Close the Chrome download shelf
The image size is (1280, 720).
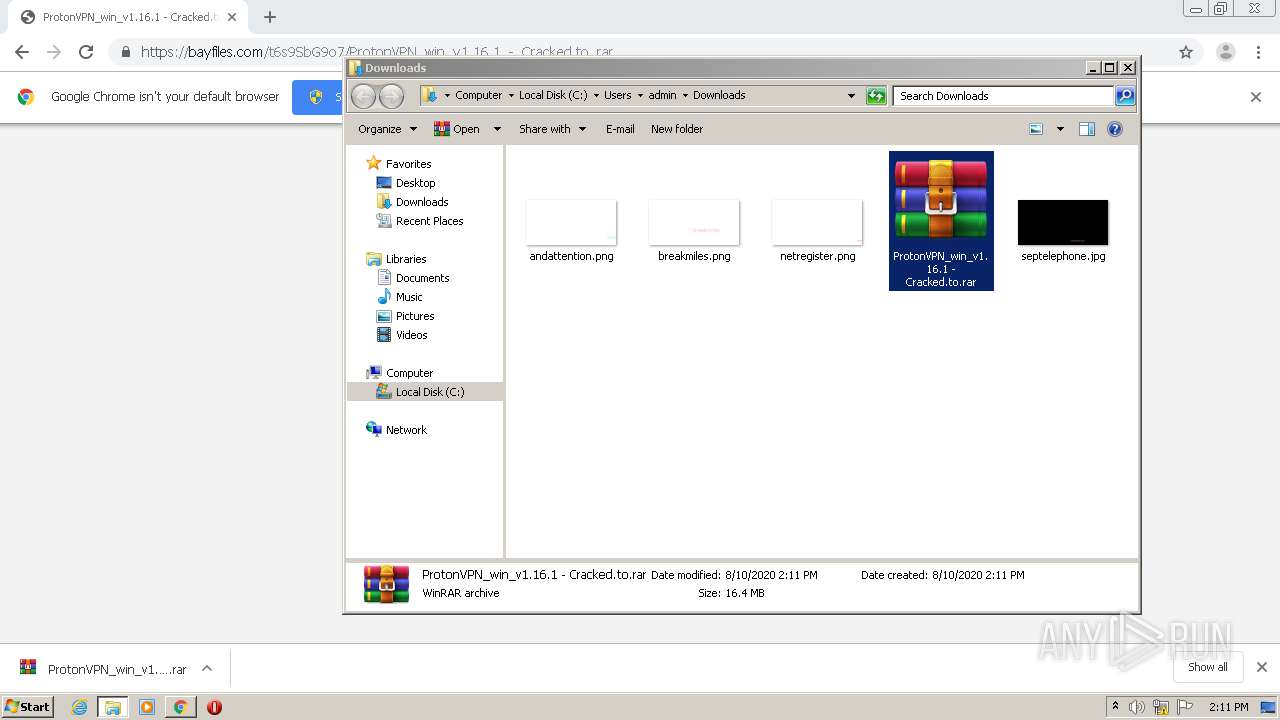1261,667
